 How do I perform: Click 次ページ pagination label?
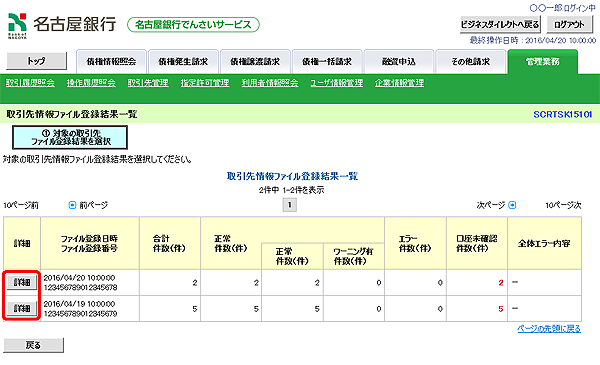tap(491, 205)
